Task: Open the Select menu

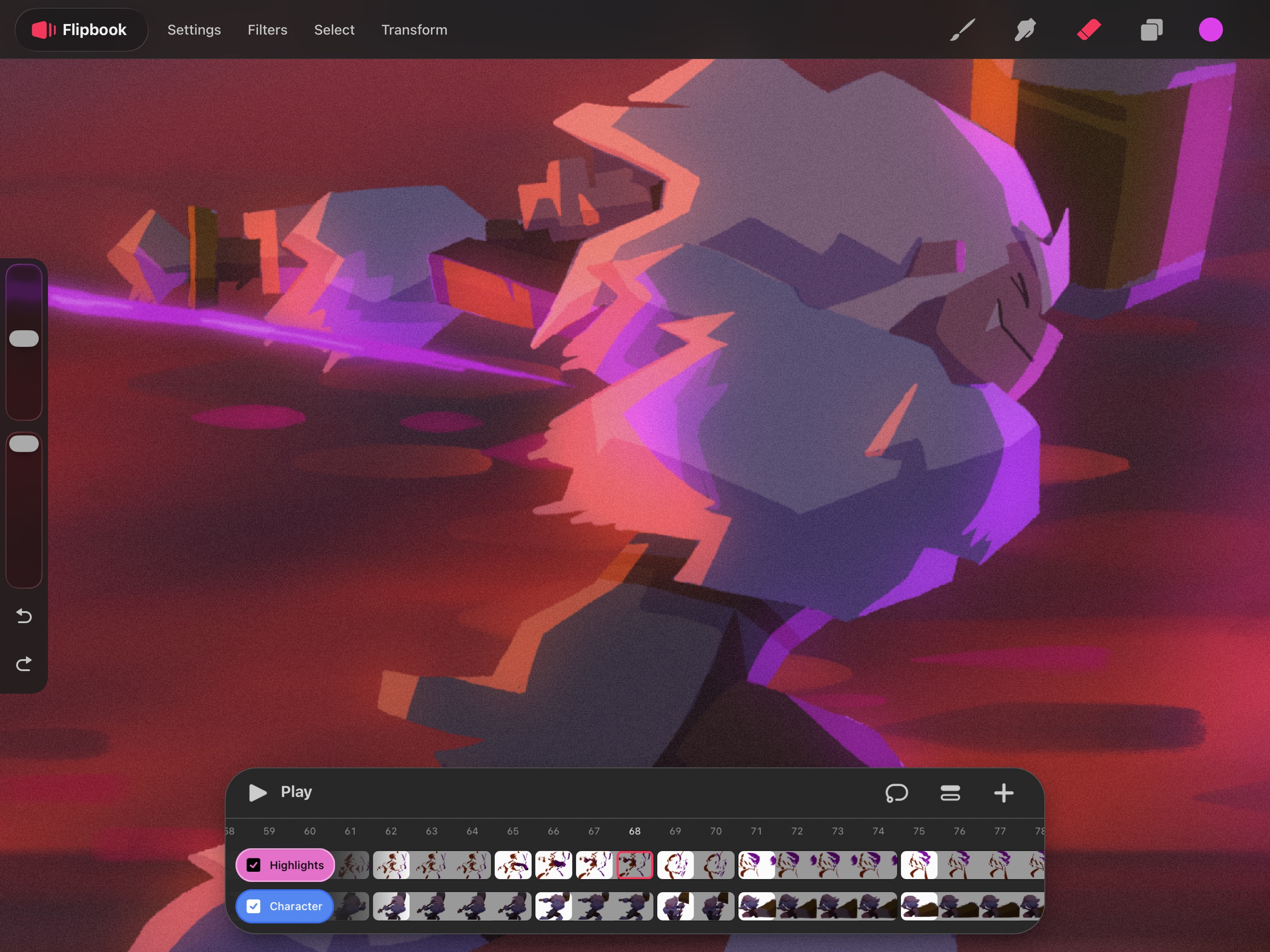Action: (334, 30)
